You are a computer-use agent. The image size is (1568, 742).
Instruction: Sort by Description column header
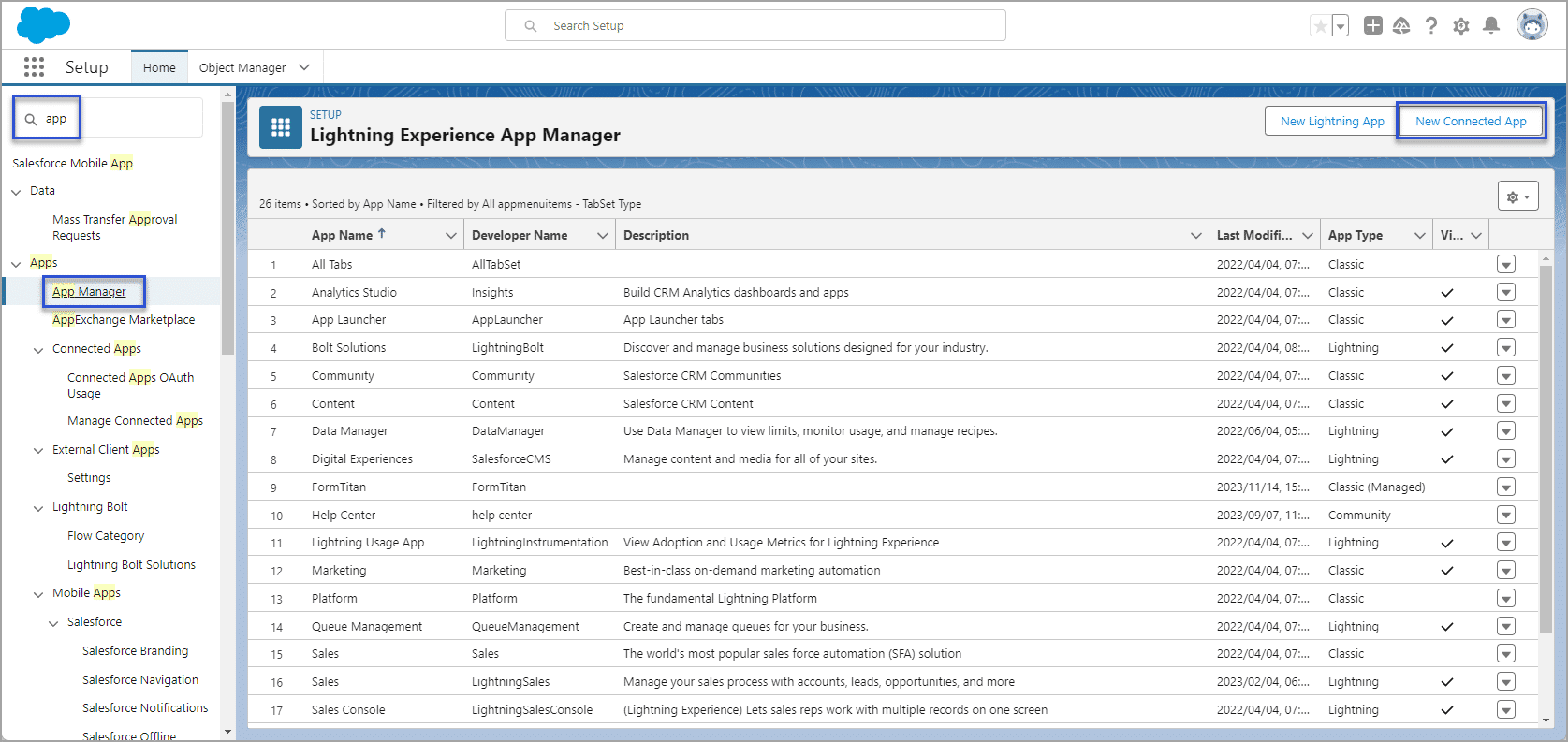[656, 235]
